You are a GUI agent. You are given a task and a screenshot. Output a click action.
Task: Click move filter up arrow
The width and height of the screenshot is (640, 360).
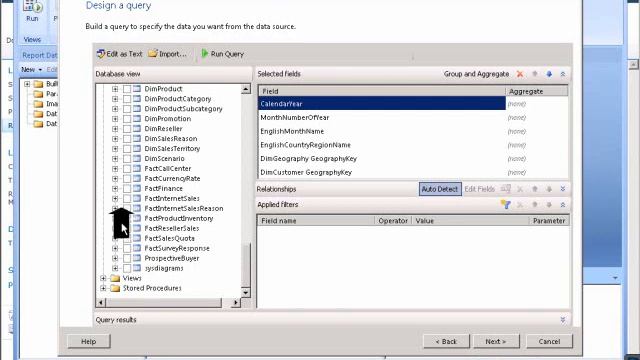point(535,204)
